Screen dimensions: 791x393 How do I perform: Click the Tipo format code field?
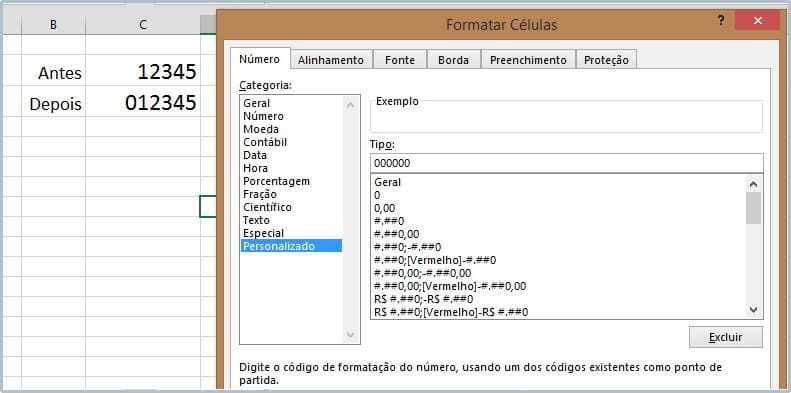point(567,163)
